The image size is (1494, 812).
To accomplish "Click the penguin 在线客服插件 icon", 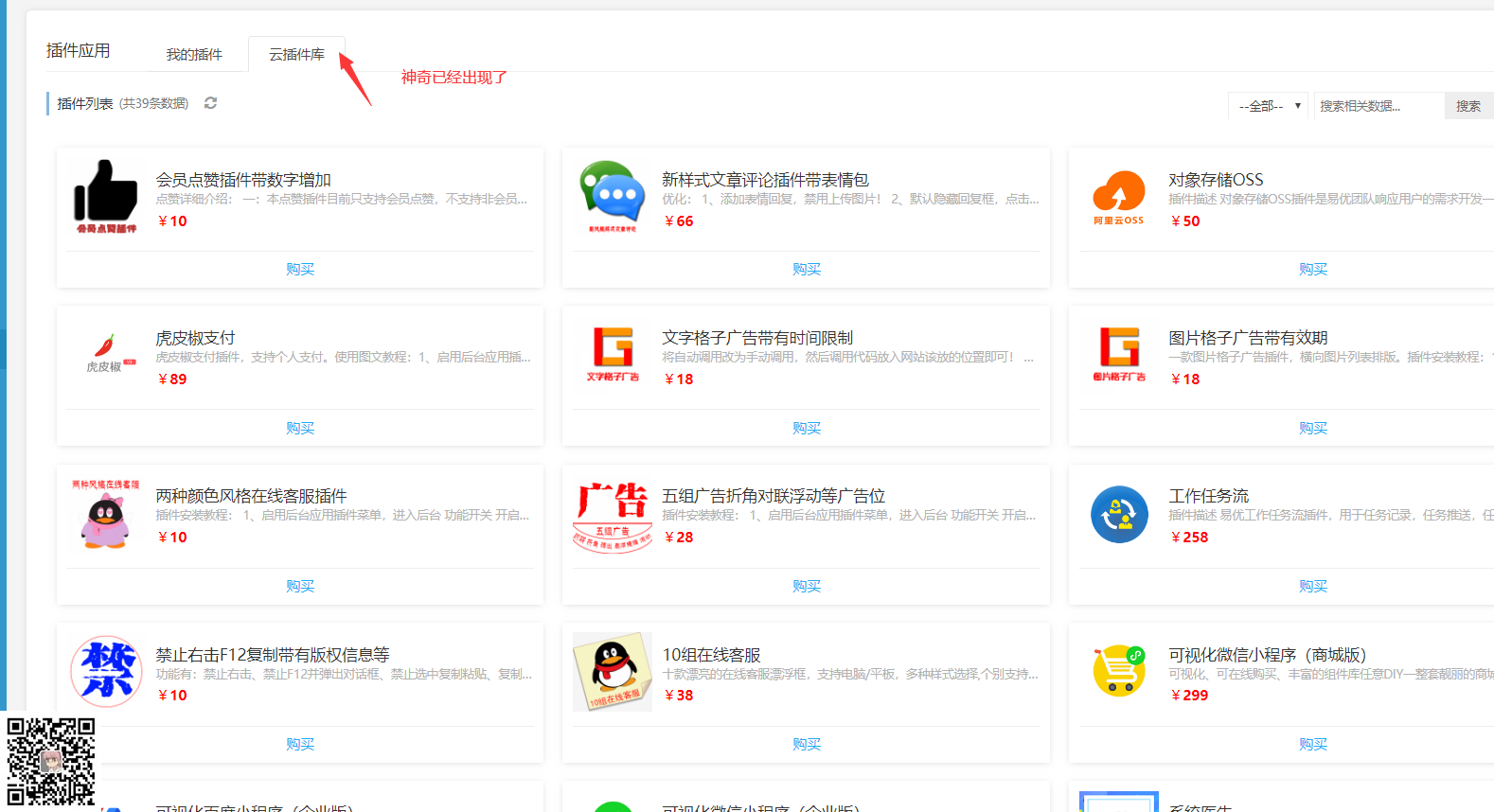I will [x=106, y=513].
